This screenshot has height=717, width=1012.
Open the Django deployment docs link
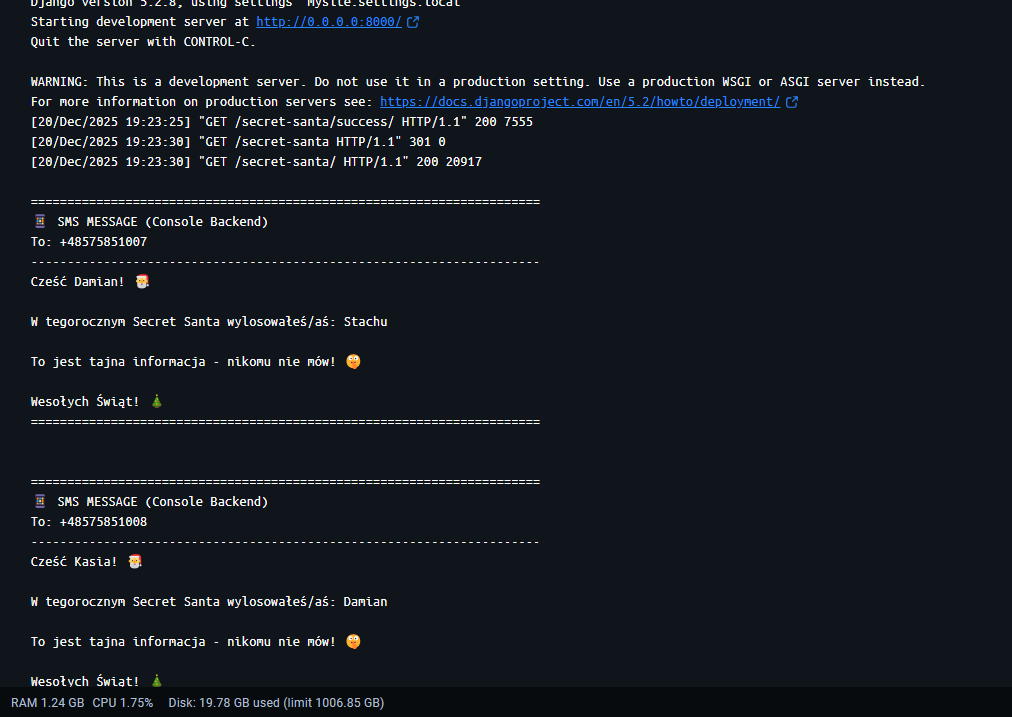click(580, 102)
